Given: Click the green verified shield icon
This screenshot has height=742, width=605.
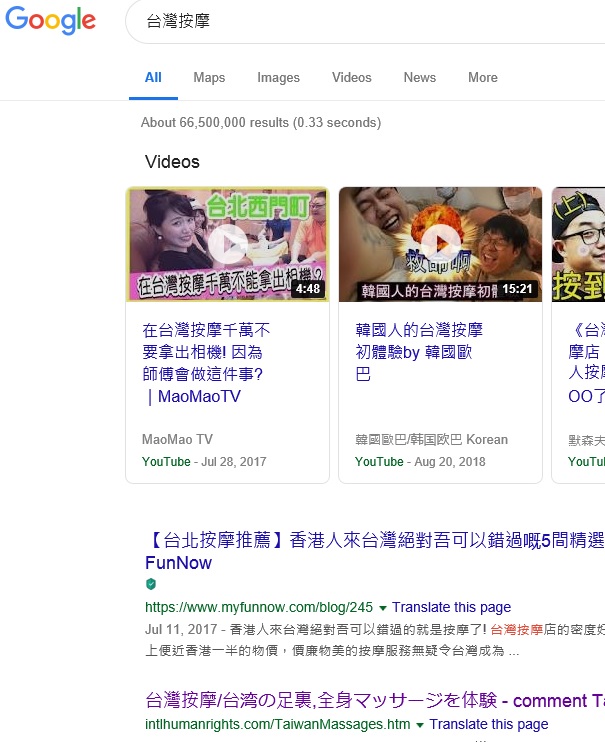Looking at the screenshot, I should pos(151,584).
